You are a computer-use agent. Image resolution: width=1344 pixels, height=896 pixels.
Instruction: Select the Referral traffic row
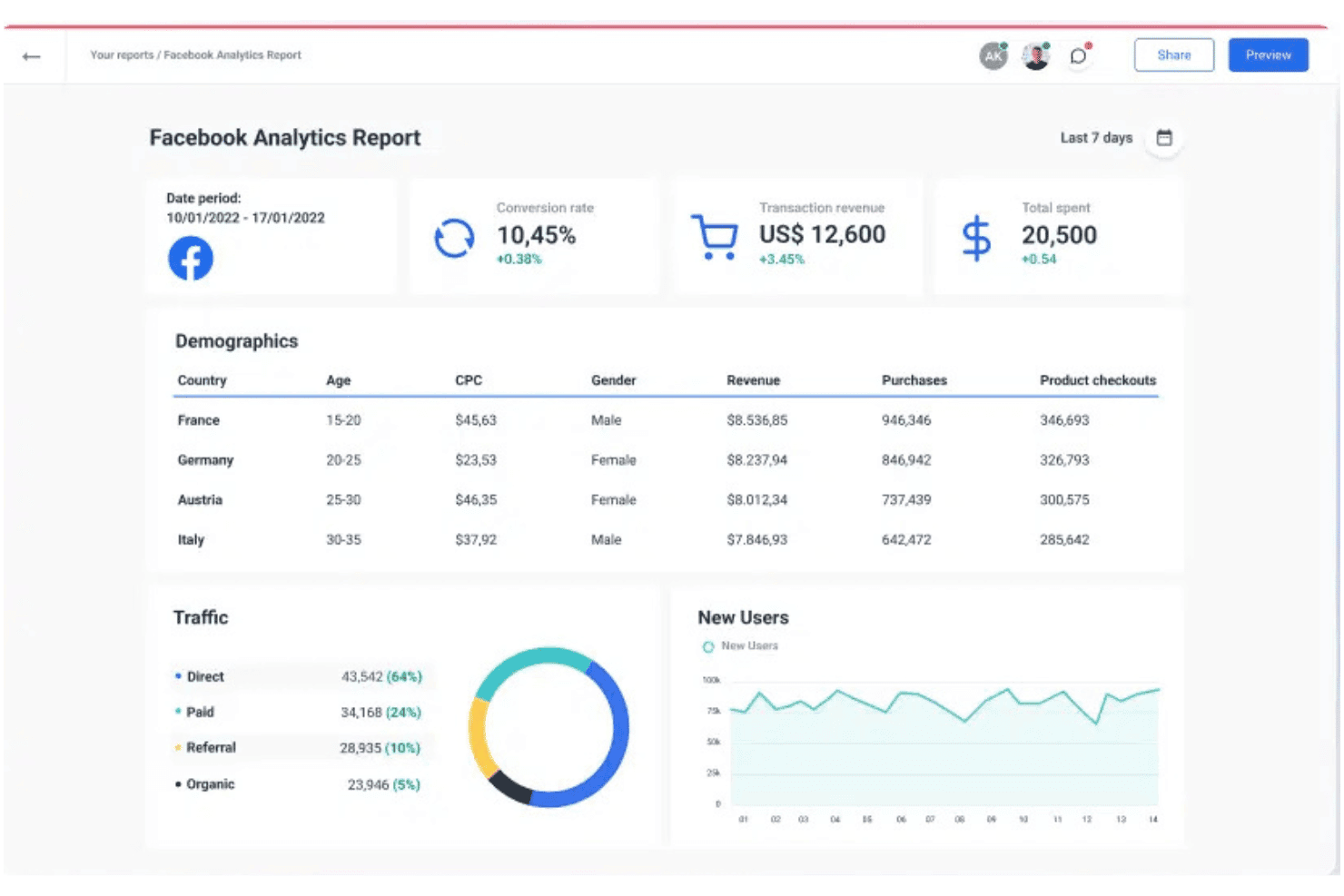coord(299,748)
